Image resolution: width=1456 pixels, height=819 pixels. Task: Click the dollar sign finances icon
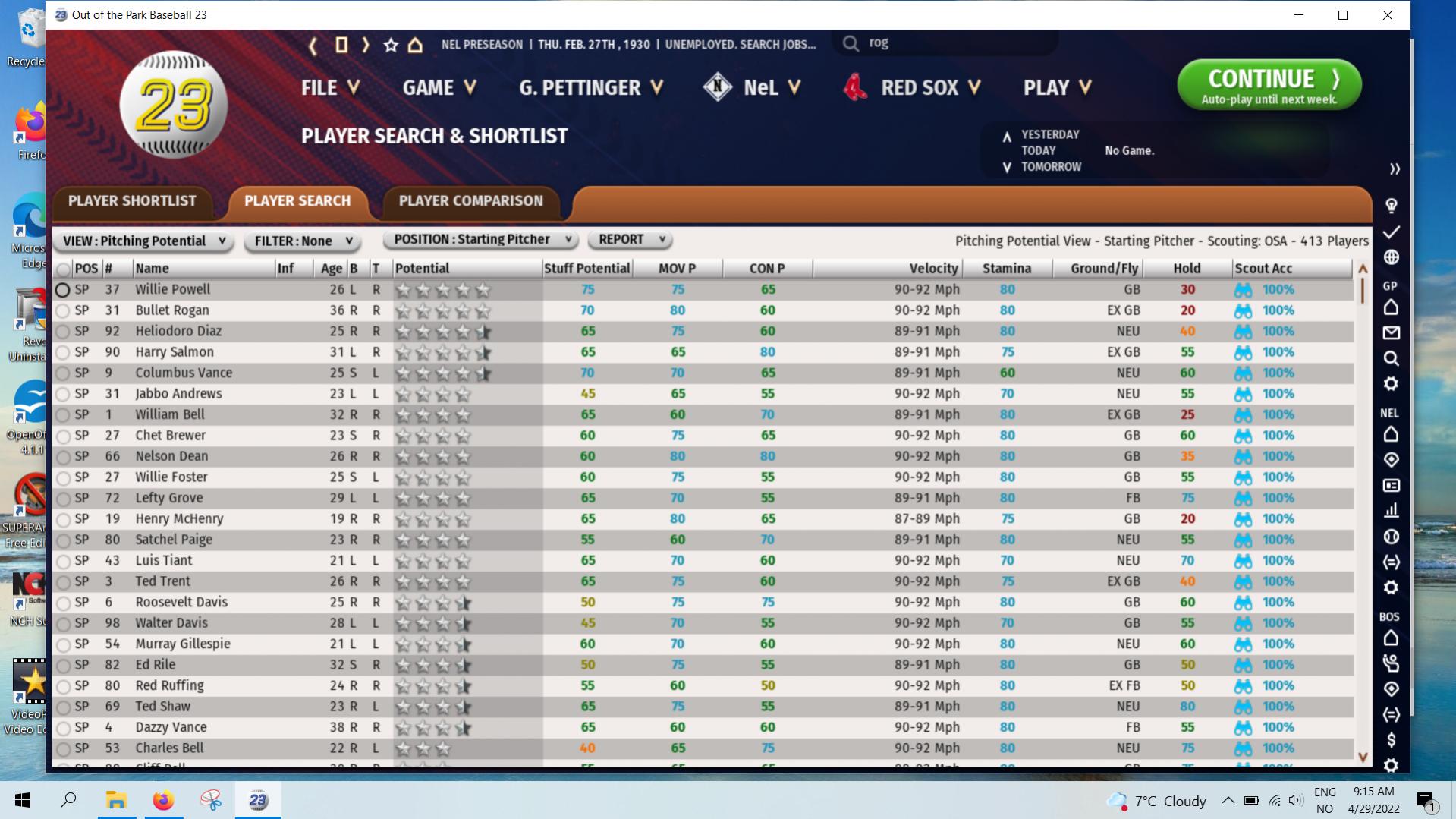(1392, 740)
